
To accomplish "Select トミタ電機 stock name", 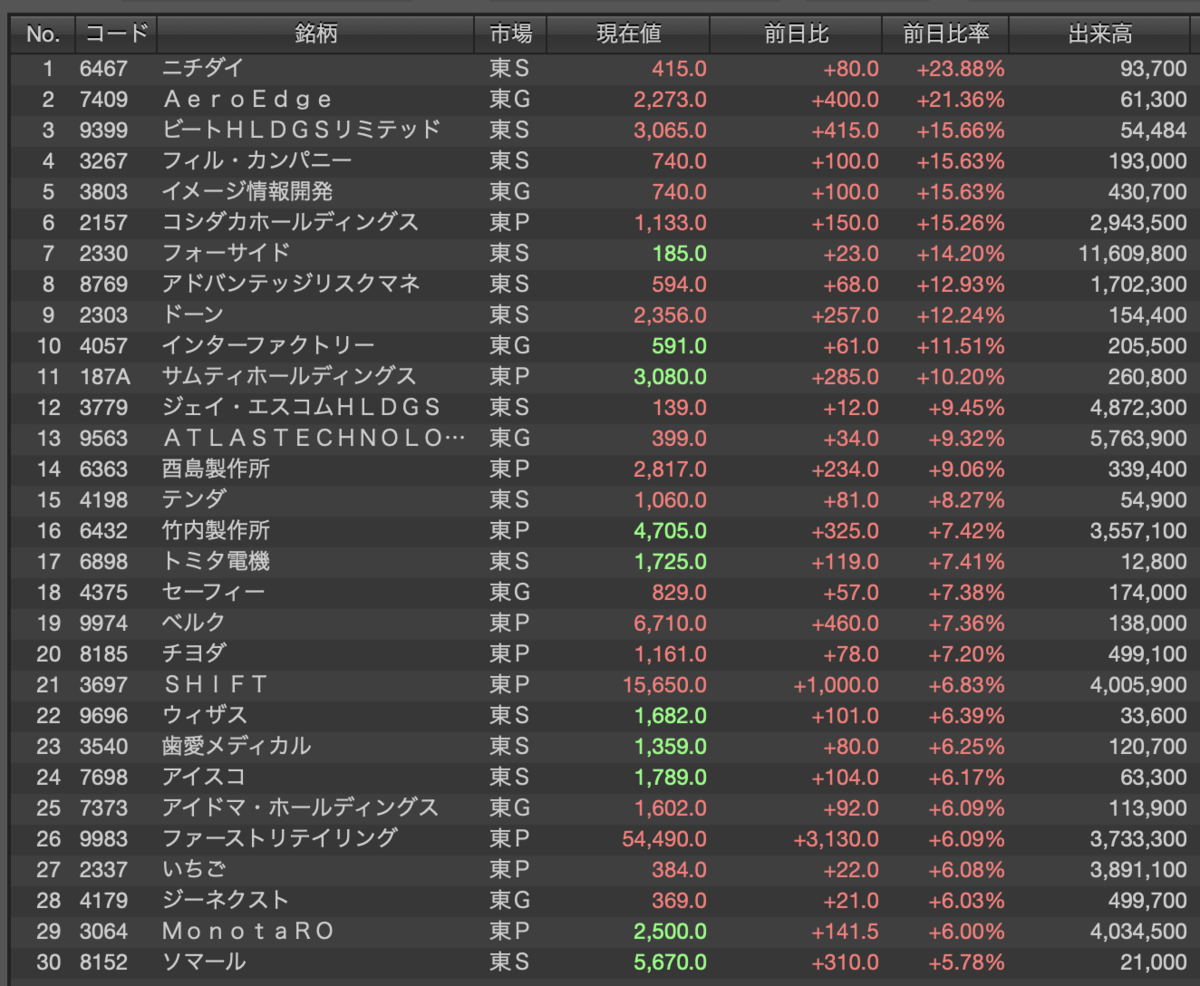I will (216, 561).
